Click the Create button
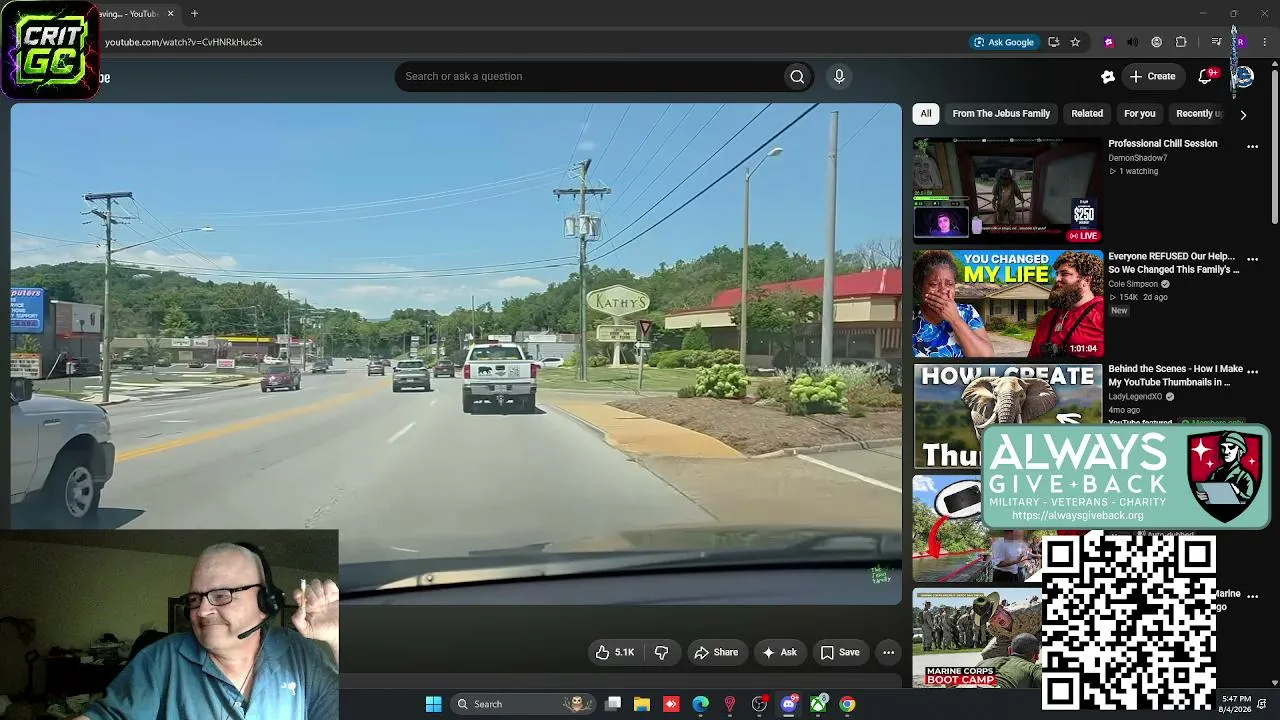1280x720 pixels. point(1152,76)
